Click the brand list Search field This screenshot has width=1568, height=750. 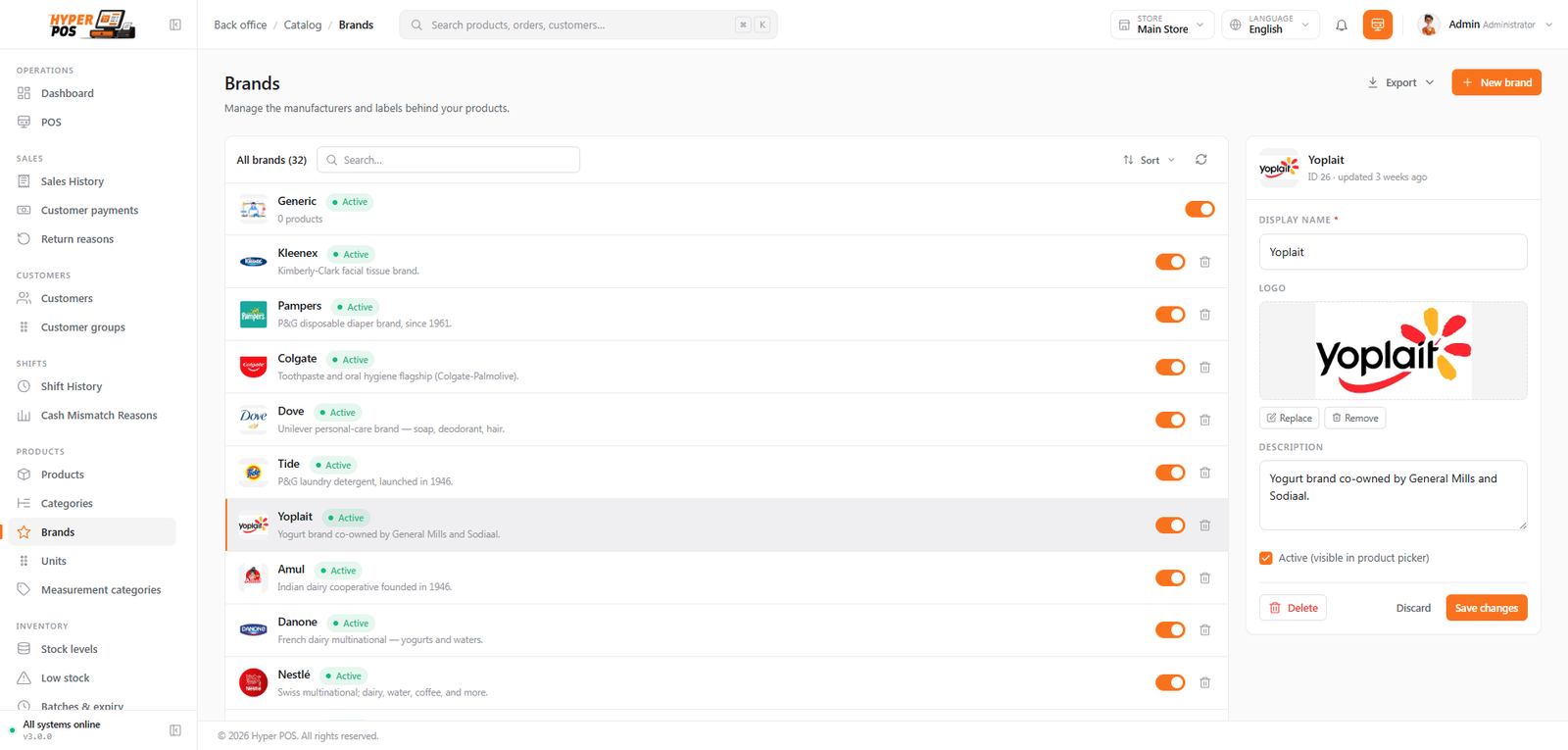pyautogui.click(x=448, y=160)
